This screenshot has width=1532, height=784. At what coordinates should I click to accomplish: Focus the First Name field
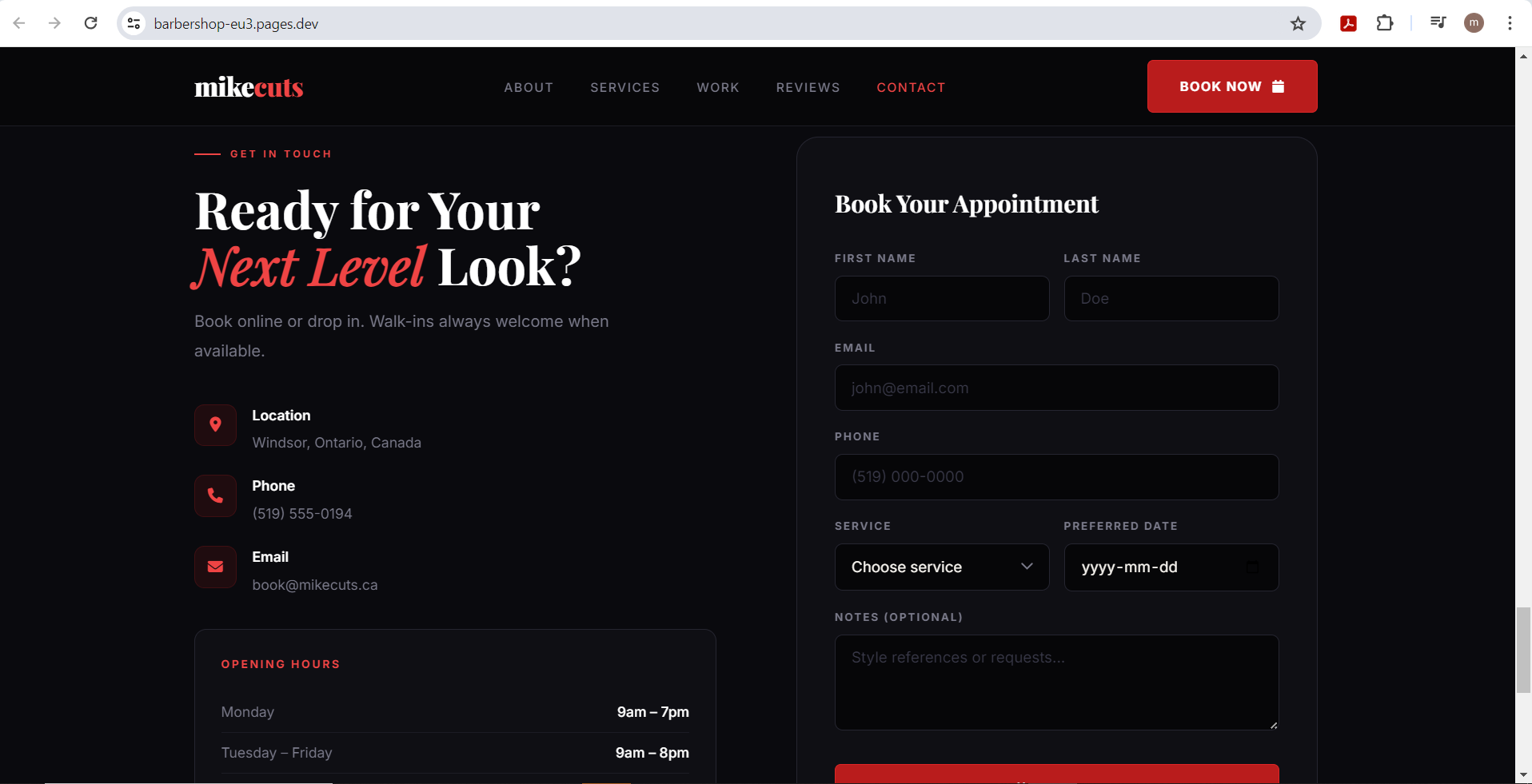point(942,298)
